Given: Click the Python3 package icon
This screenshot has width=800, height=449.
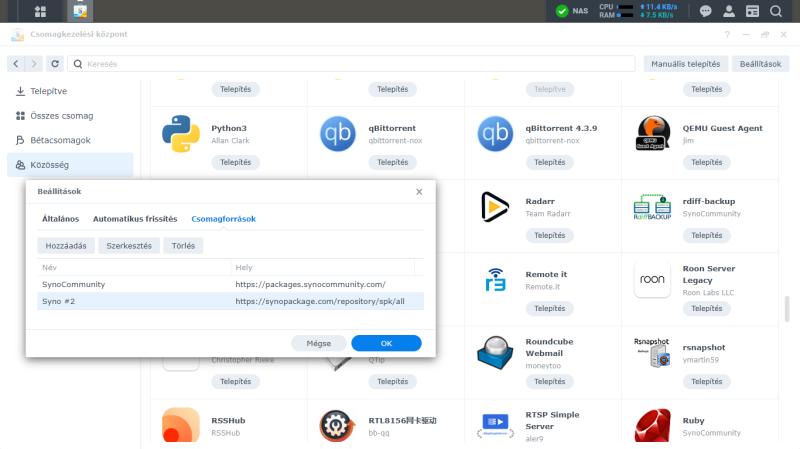Looking at the screenshot, I should point(181,134).
